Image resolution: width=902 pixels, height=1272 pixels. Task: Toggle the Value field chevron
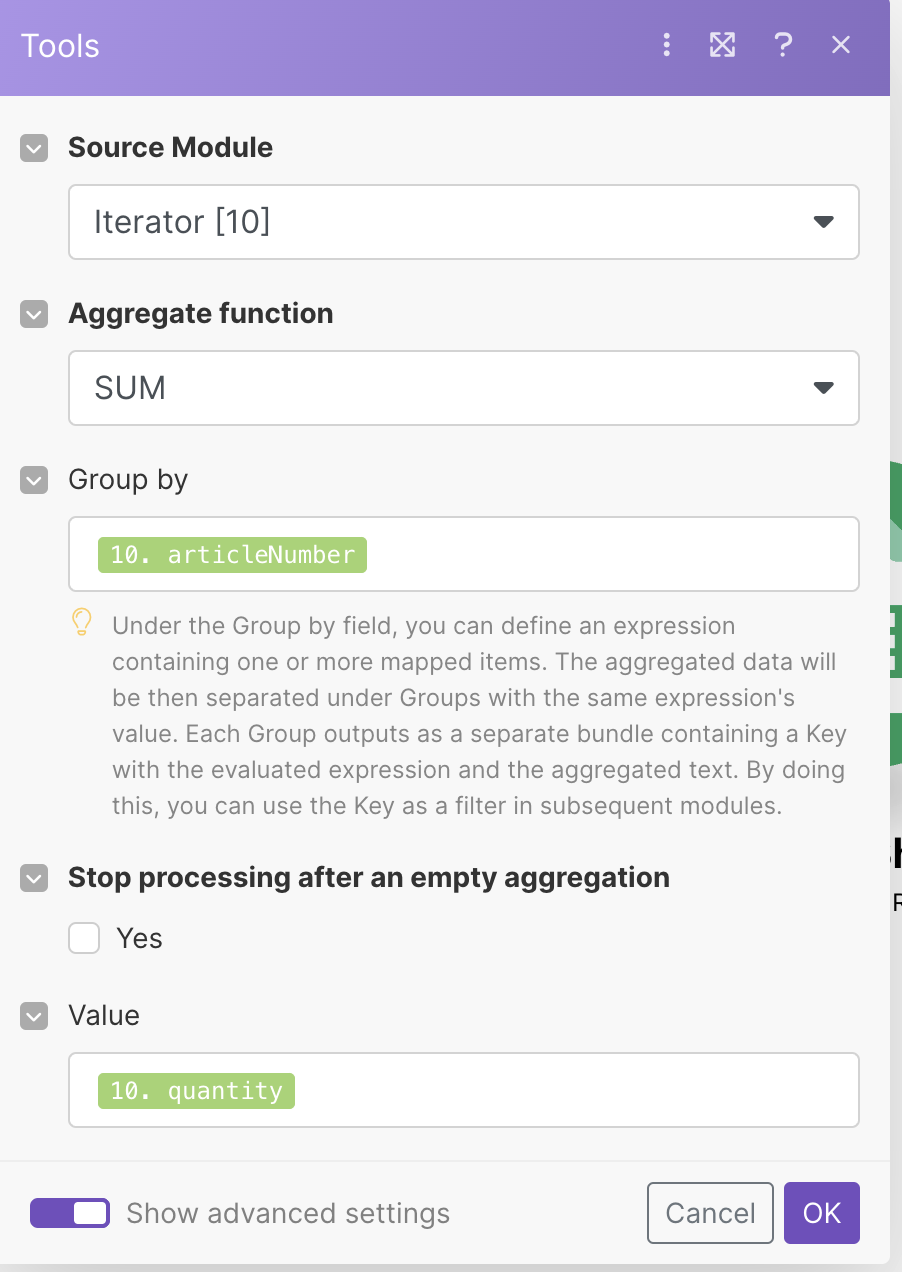tap(34, 1017)
